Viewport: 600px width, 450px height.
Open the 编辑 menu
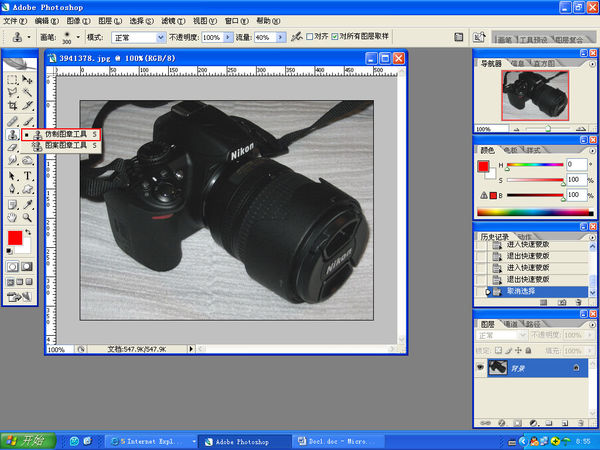[47, 21]
